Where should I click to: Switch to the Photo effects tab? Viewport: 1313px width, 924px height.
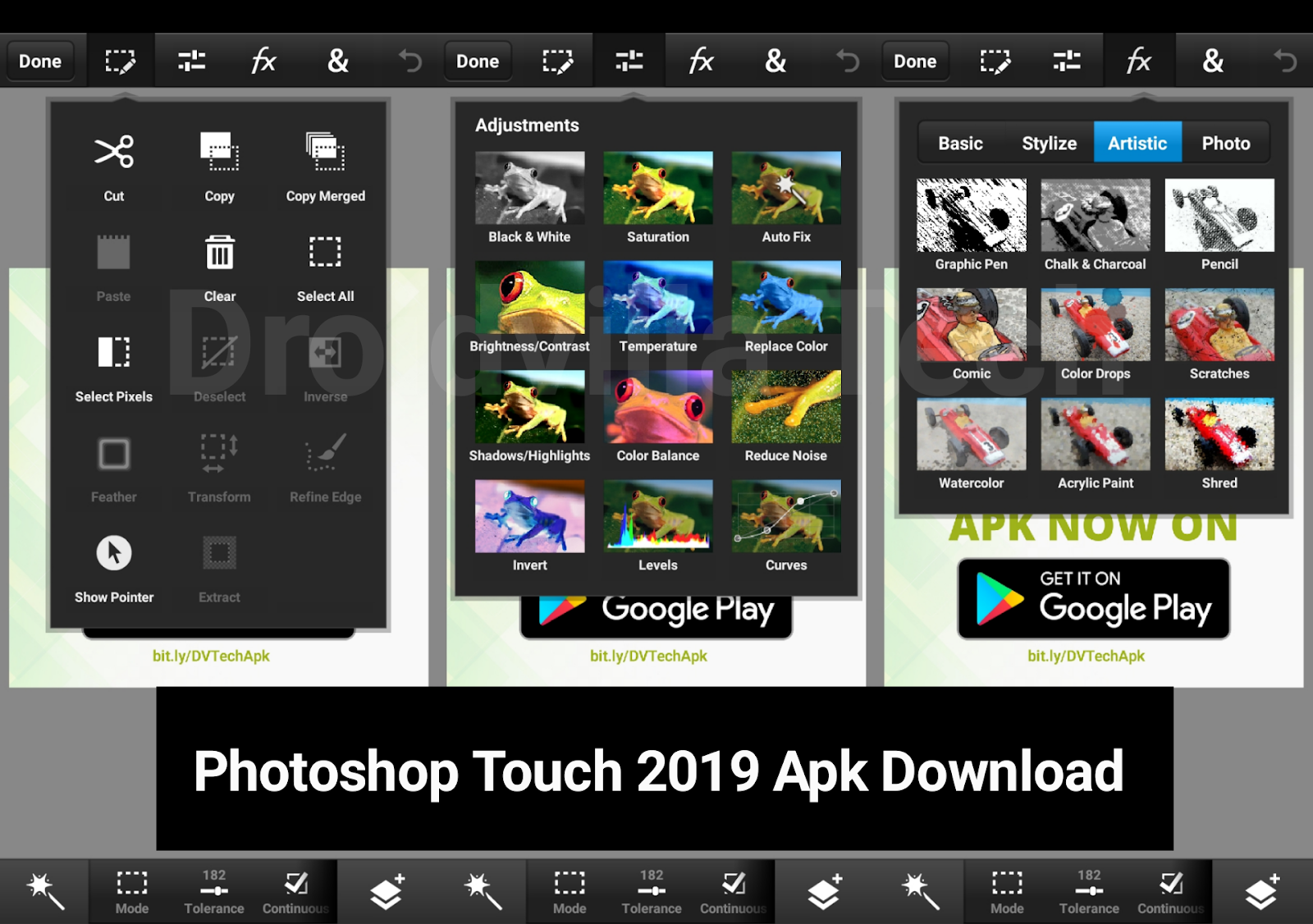pos(1226,143)
